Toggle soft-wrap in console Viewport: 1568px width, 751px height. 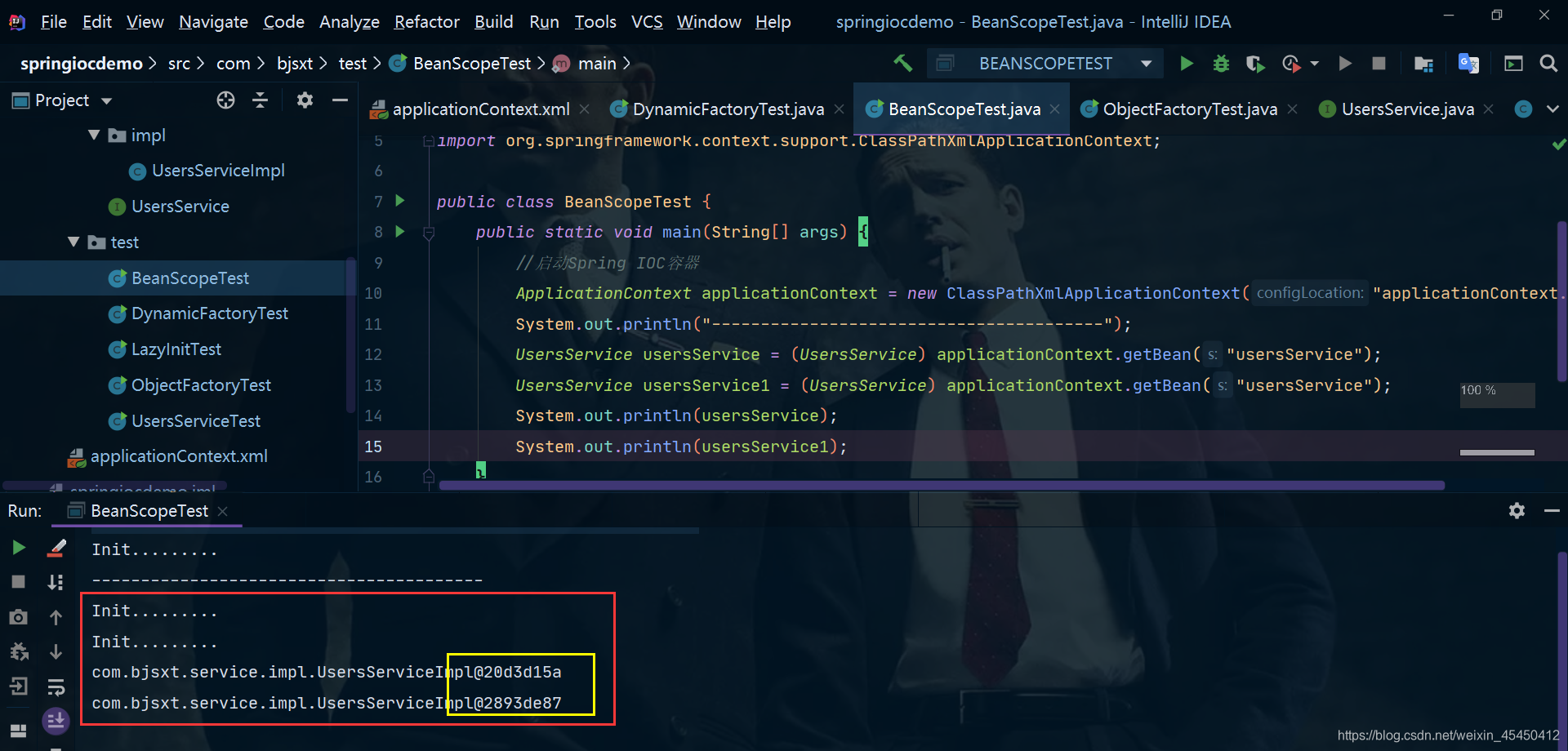(x=56, y=687)
